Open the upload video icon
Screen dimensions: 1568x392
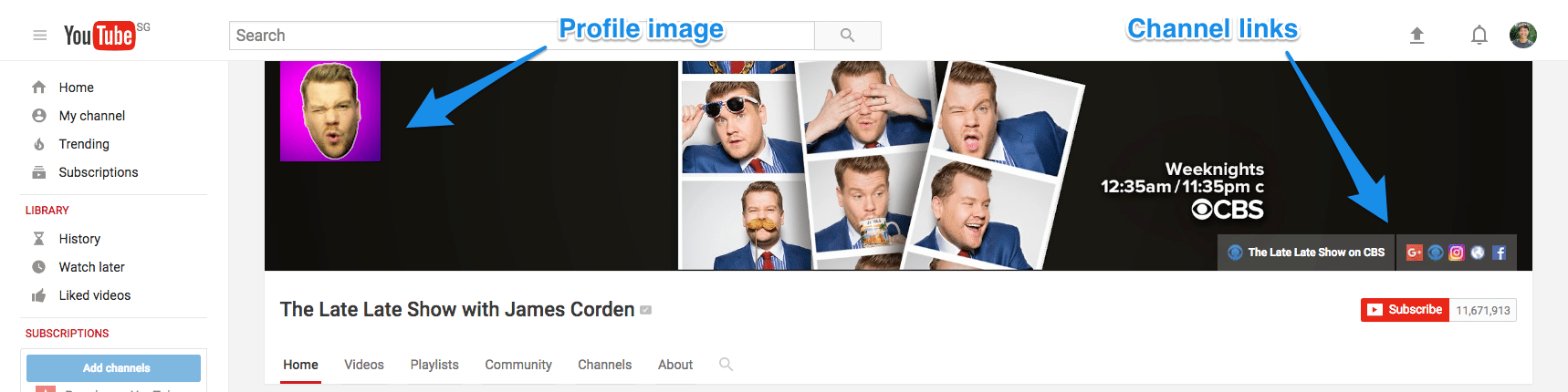pyautogui.click(x=1416, y=36)
